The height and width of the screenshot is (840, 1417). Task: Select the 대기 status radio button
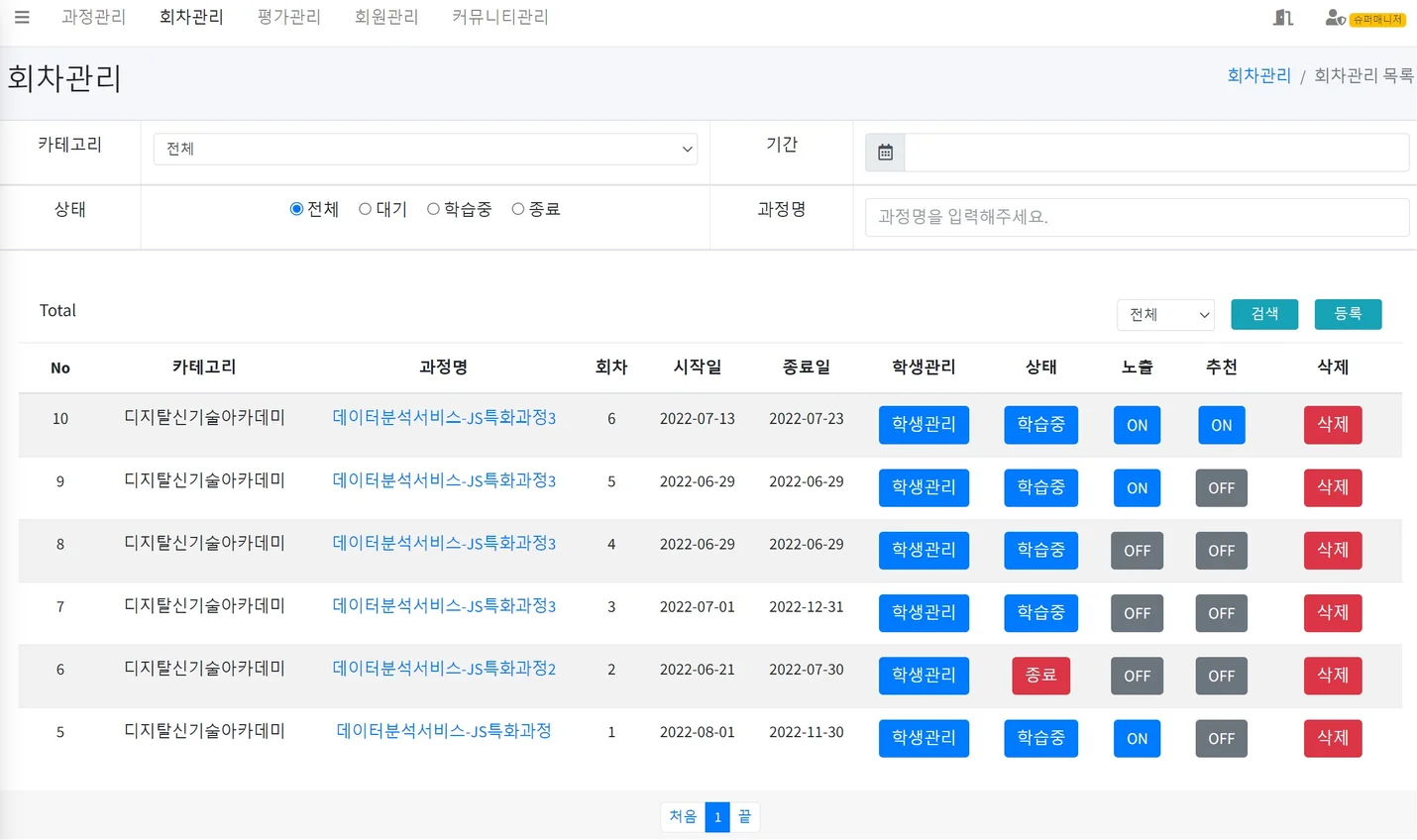365,209
